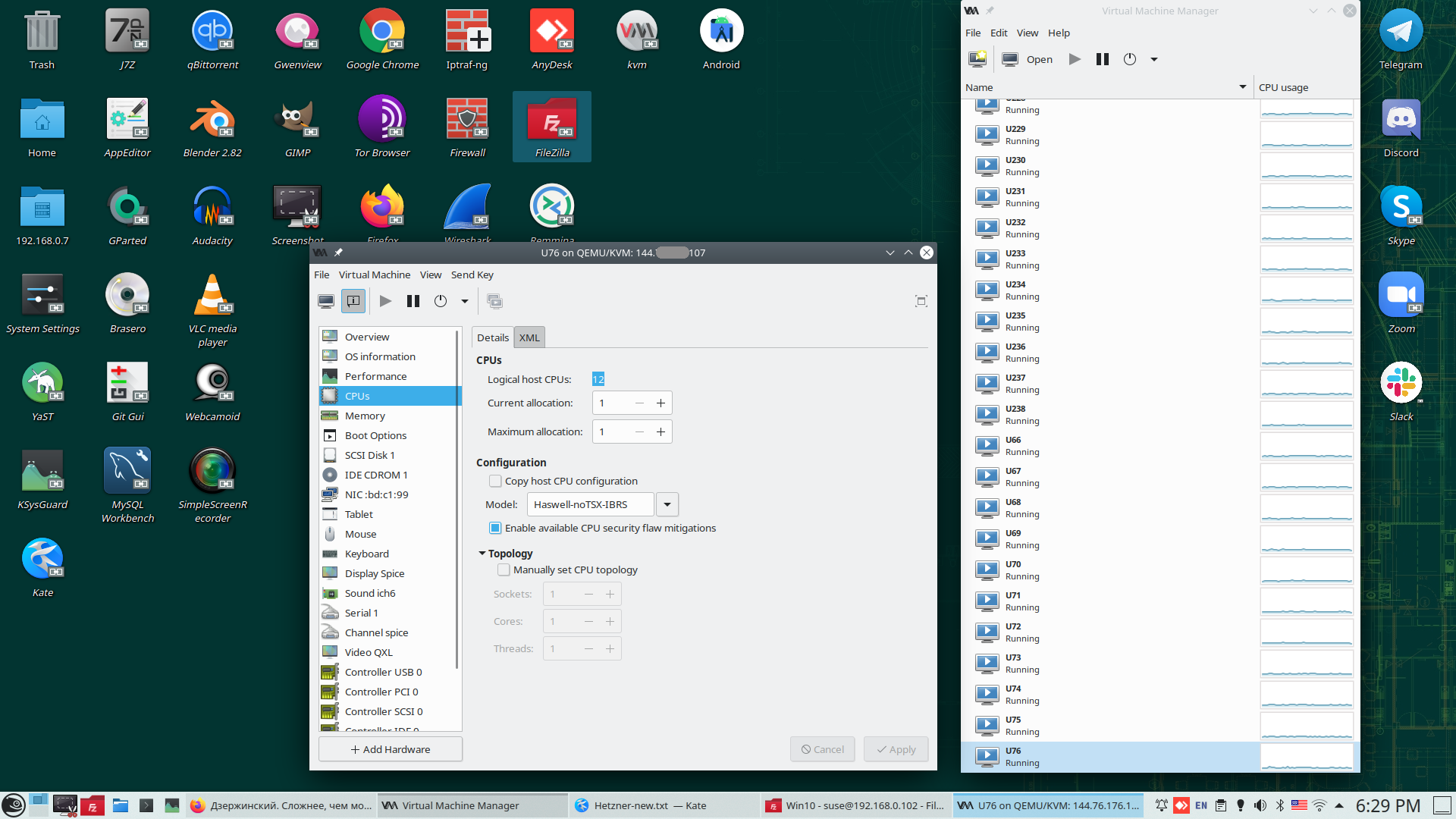Toggle fullscreen view of VM window
The width and height of the screenshot is (1456, 819).
[921, 301]
